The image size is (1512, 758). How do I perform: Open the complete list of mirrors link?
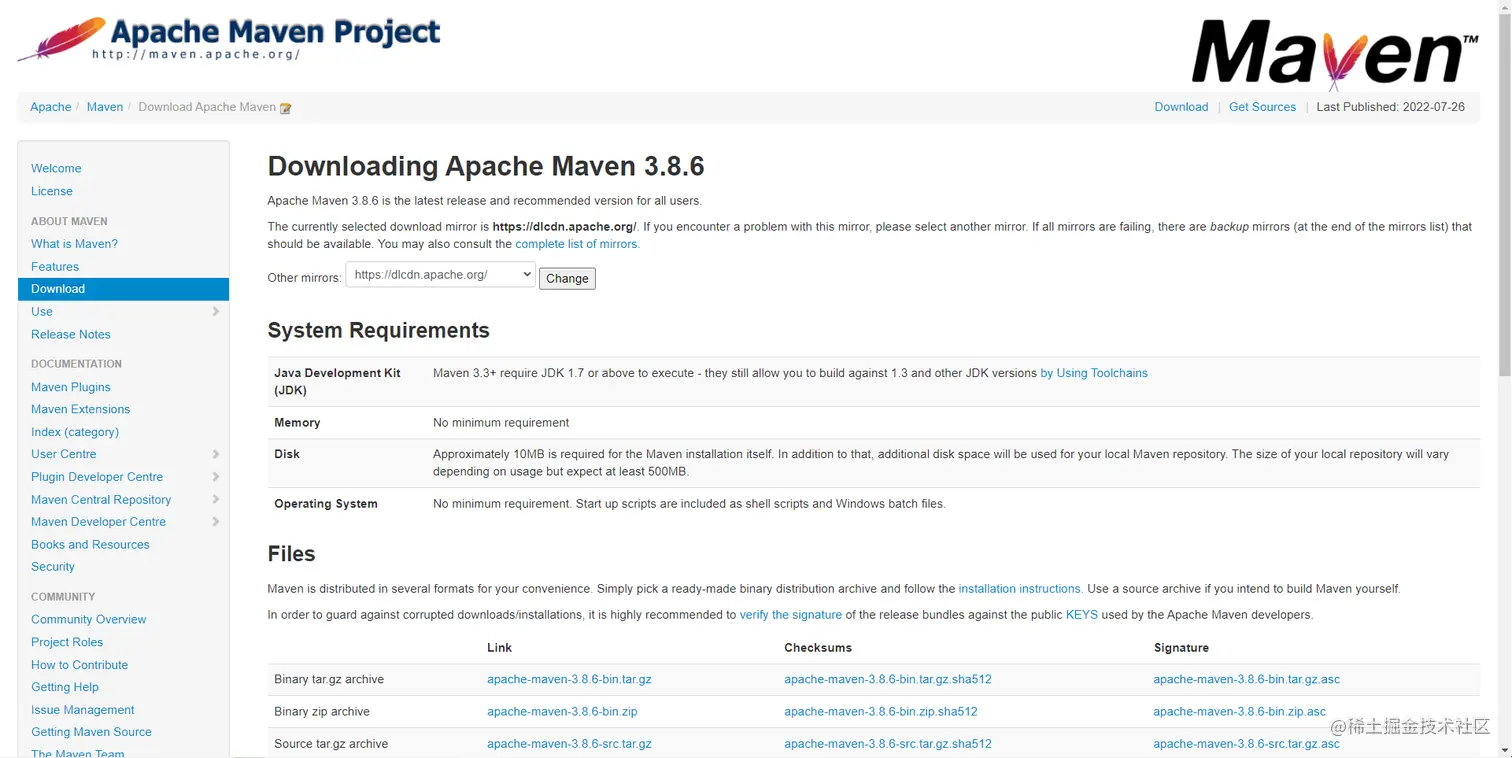[577, 244]
